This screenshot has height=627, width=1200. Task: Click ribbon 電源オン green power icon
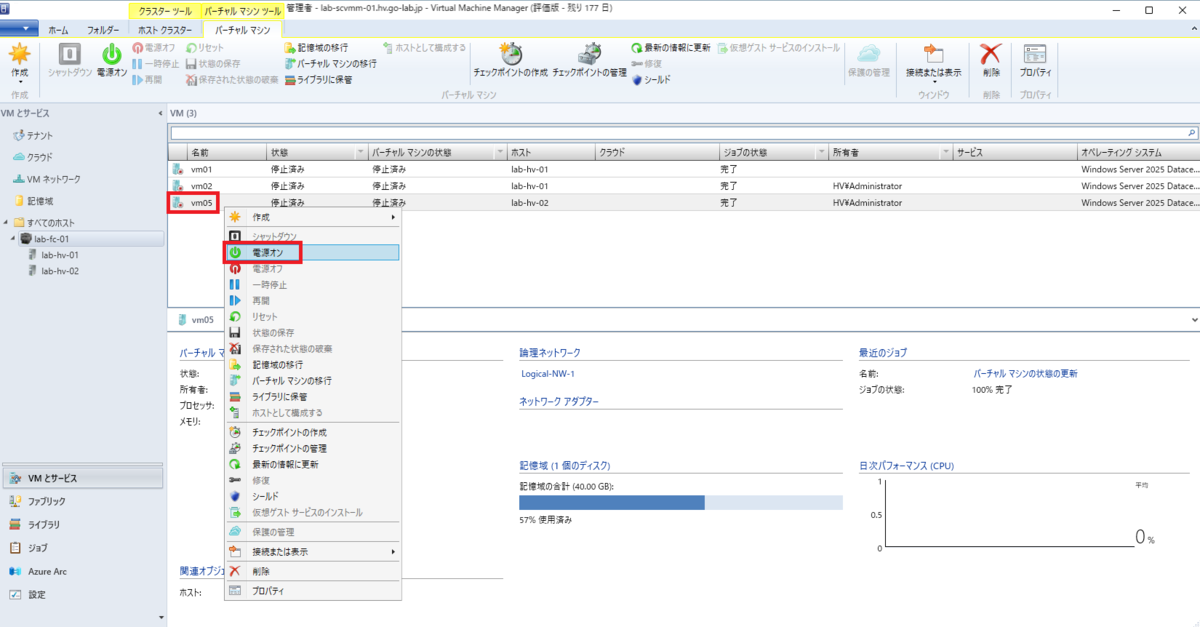coord(112,55)
